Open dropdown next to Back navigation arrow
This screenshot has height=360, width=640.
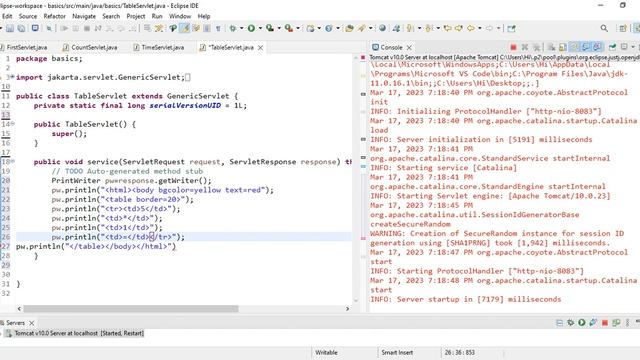[x=480, y=28]
